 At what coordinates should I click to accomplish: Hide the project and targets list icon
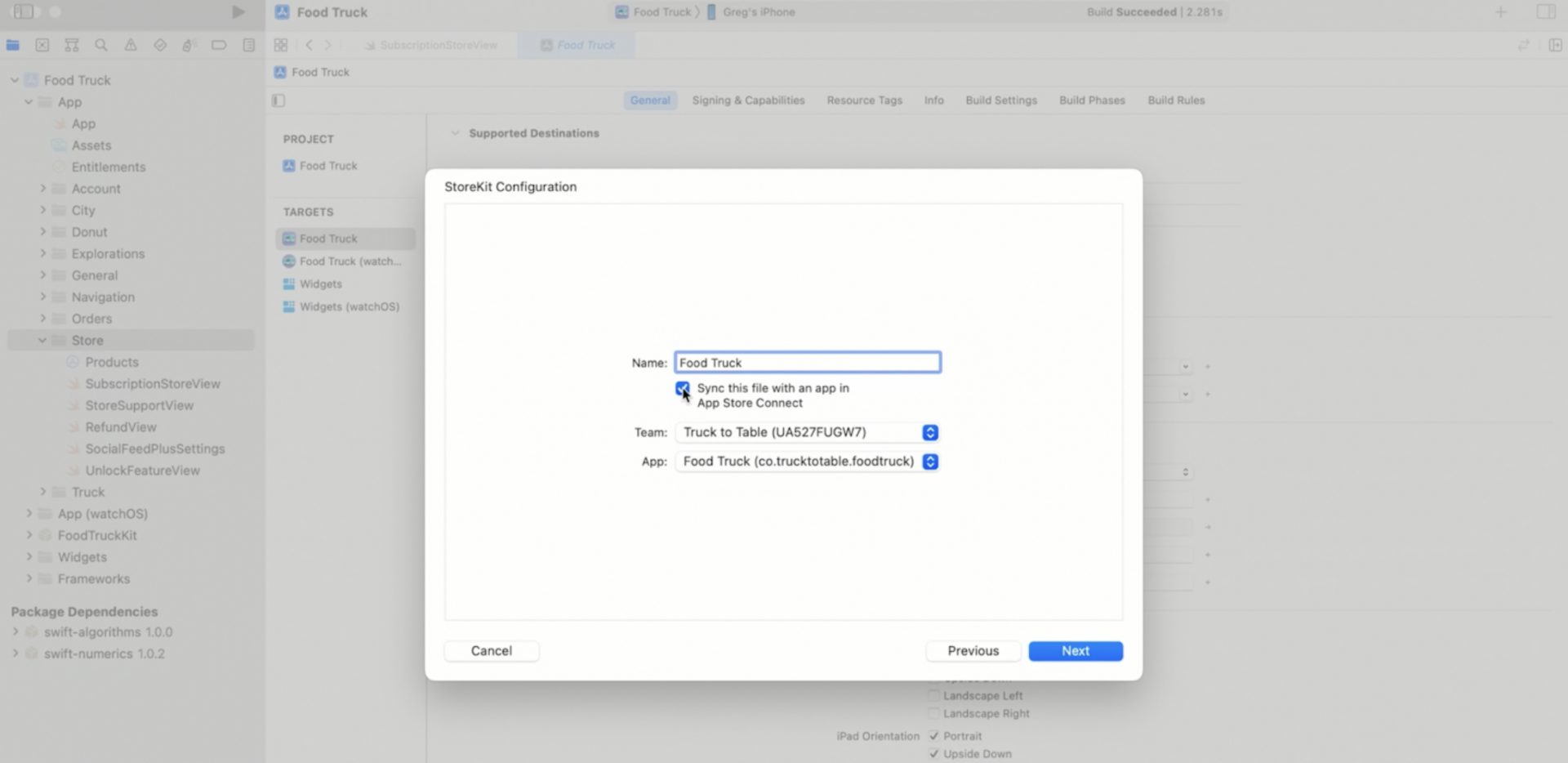pos(278,100)
